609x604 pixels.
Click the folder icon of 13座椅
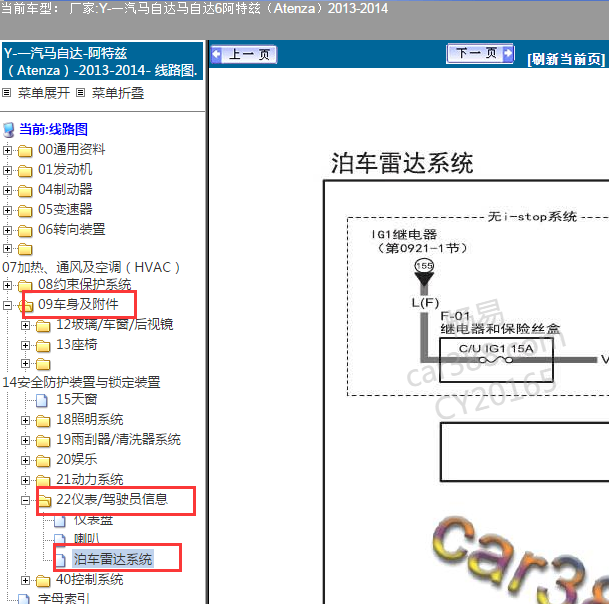click(x=43, y=346)
